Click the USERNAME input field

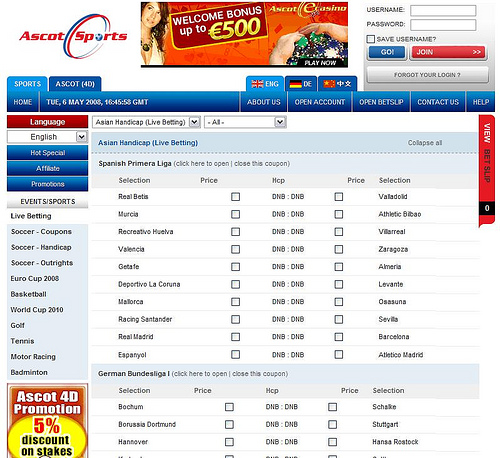443,10
